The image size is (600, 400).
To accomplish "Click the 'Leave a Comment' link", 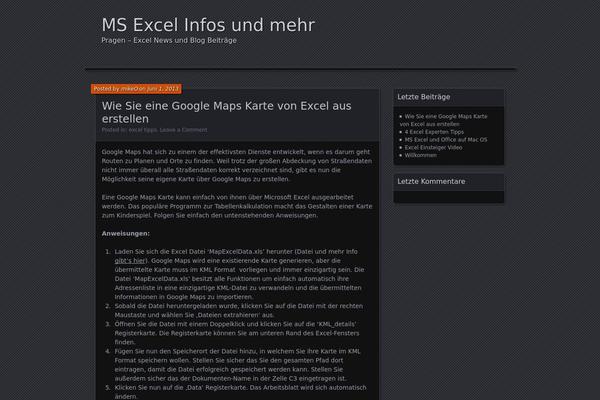I will tap(183, 130).
